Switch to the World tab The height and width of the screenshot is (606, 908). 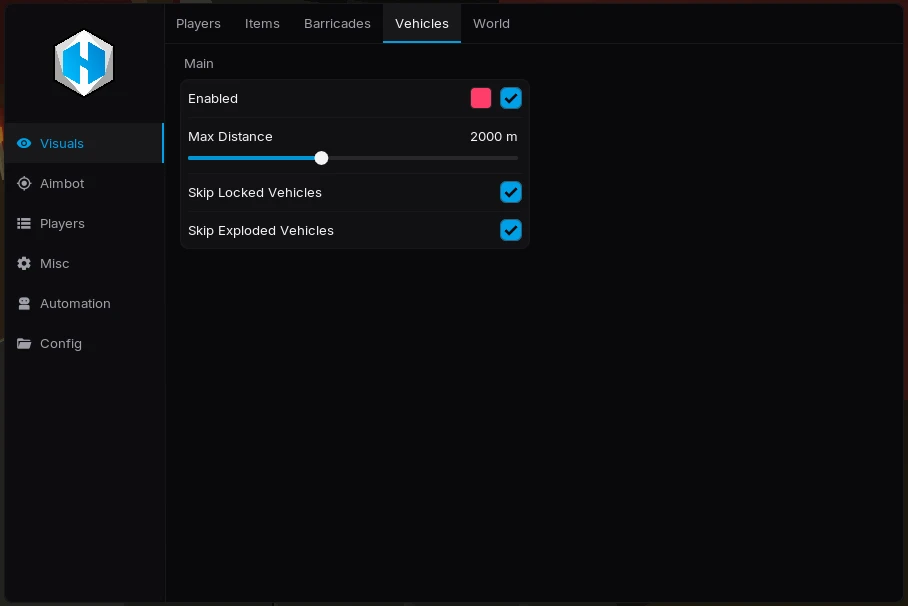491,23
